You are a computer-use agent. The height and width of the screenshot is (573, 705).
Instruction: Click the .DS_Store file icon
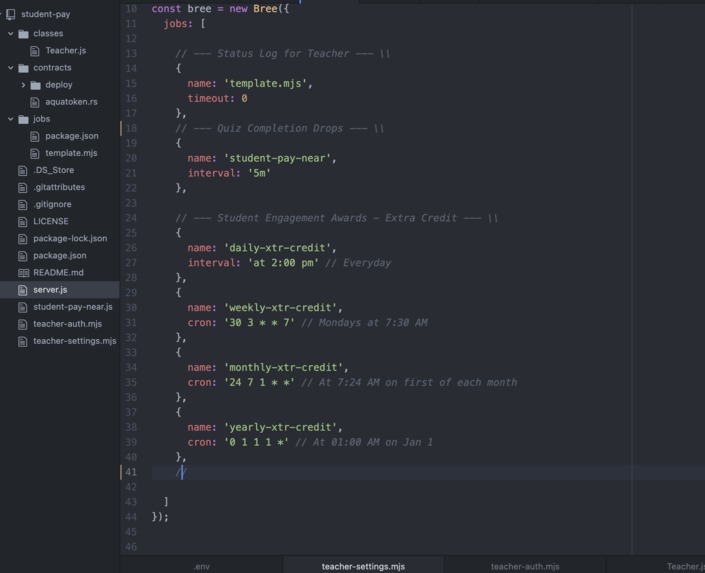tap(22, 170)
